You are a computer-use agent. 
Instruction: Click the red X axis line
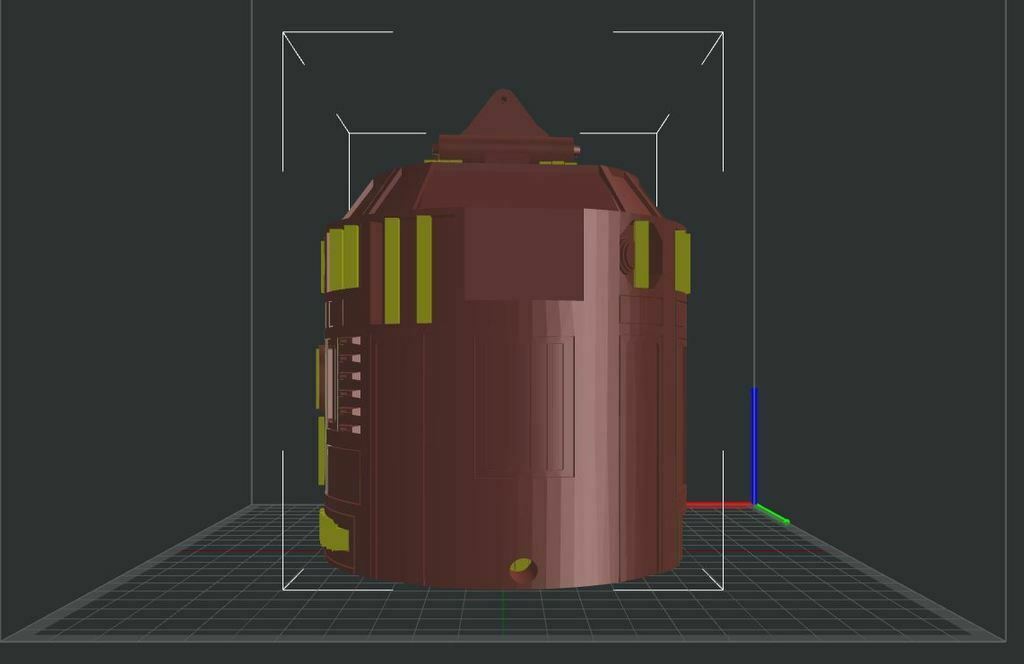(719, 505)
